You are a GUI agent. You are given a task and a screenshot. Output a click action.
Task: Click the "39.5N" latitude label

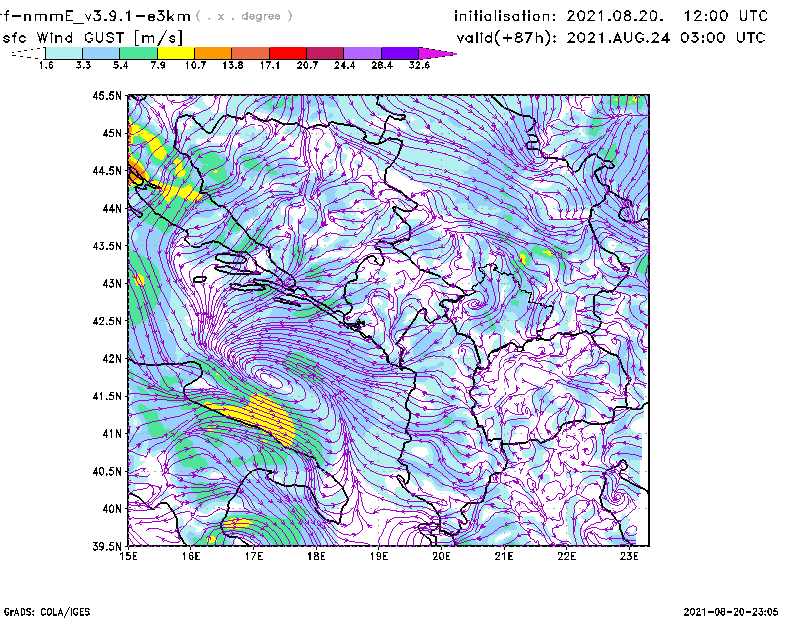point(108,547)
